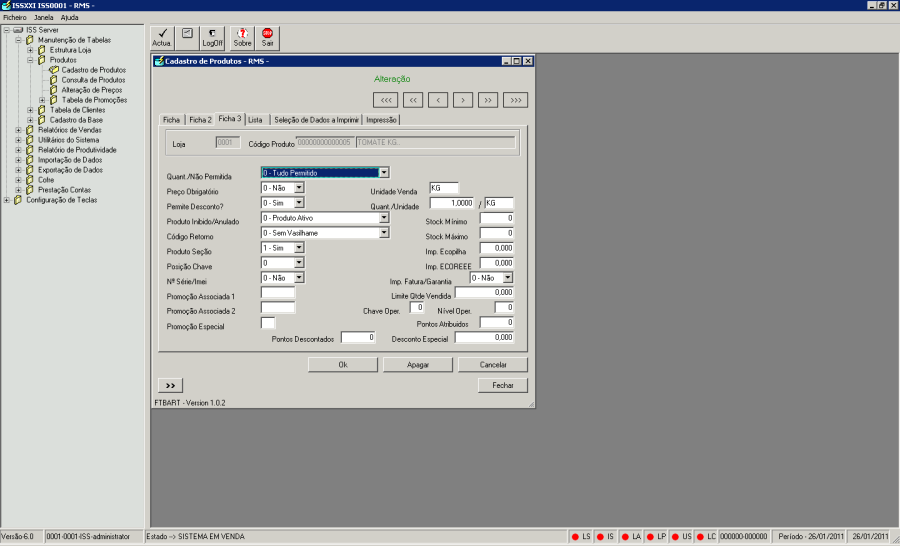The height and width of the screenshot is (546, 900).
Task: Switch to the Ficha 2 tab
Action: (200, 120)
